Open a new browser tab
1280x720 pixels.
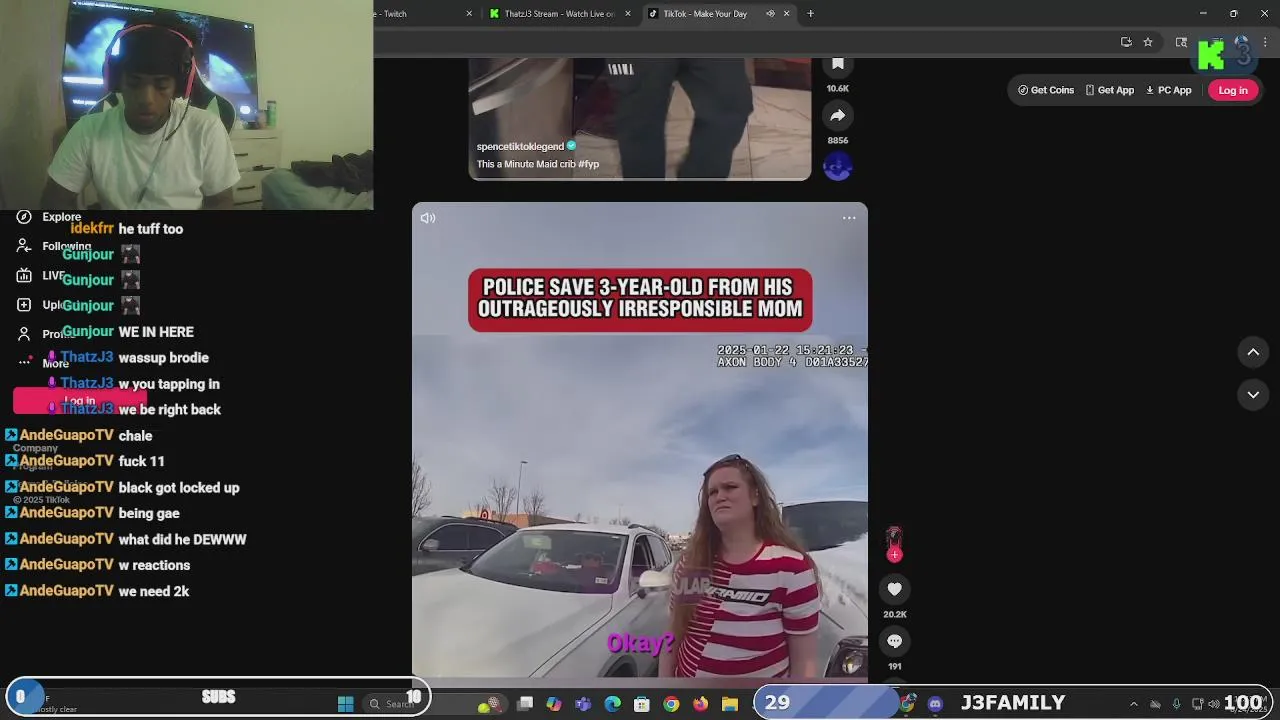coord(810,14)
